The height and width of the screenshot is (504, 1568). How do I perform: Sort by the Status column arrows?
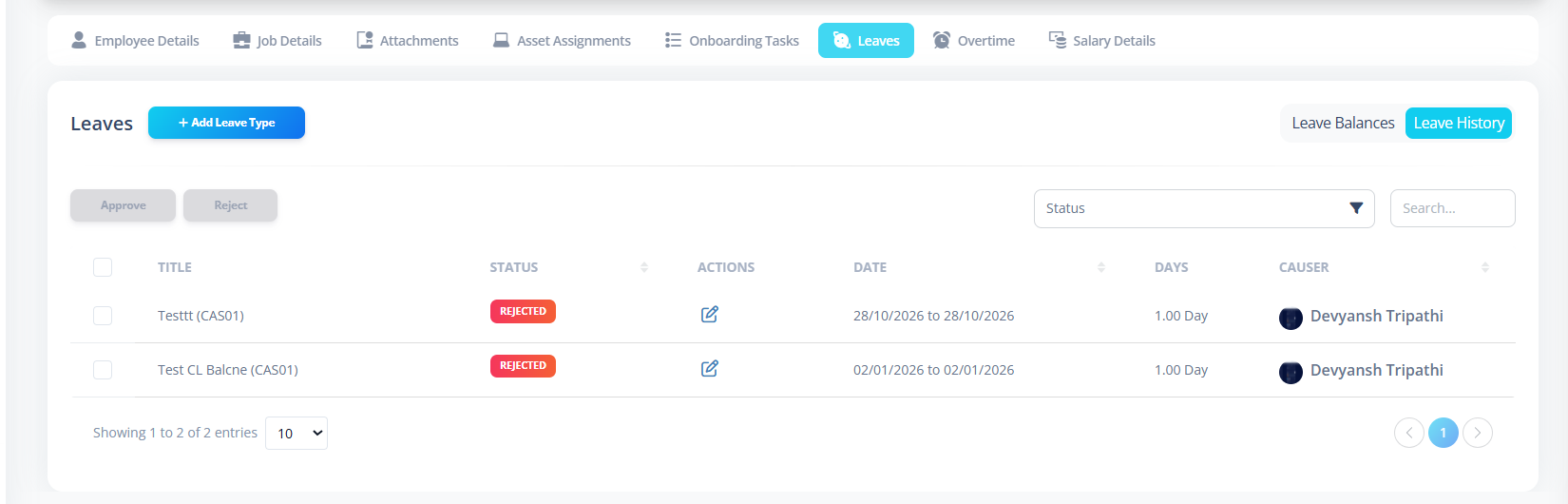[x=644, y=267]
